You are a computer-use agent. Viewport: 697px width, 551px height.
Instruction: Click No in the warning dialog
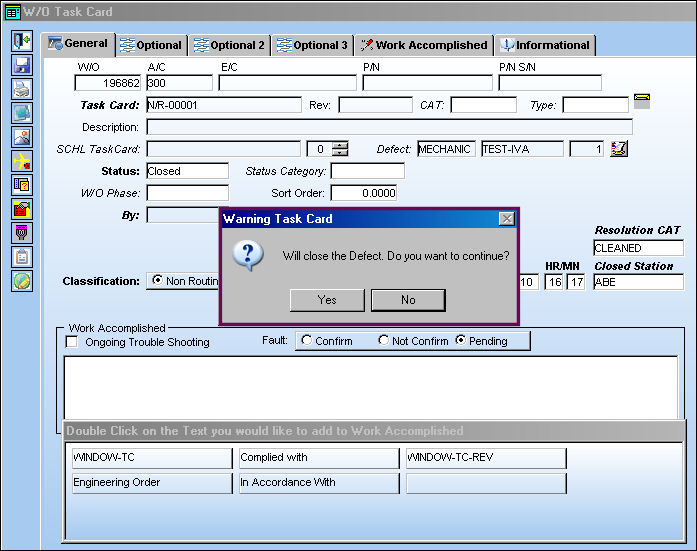point(408,300)
